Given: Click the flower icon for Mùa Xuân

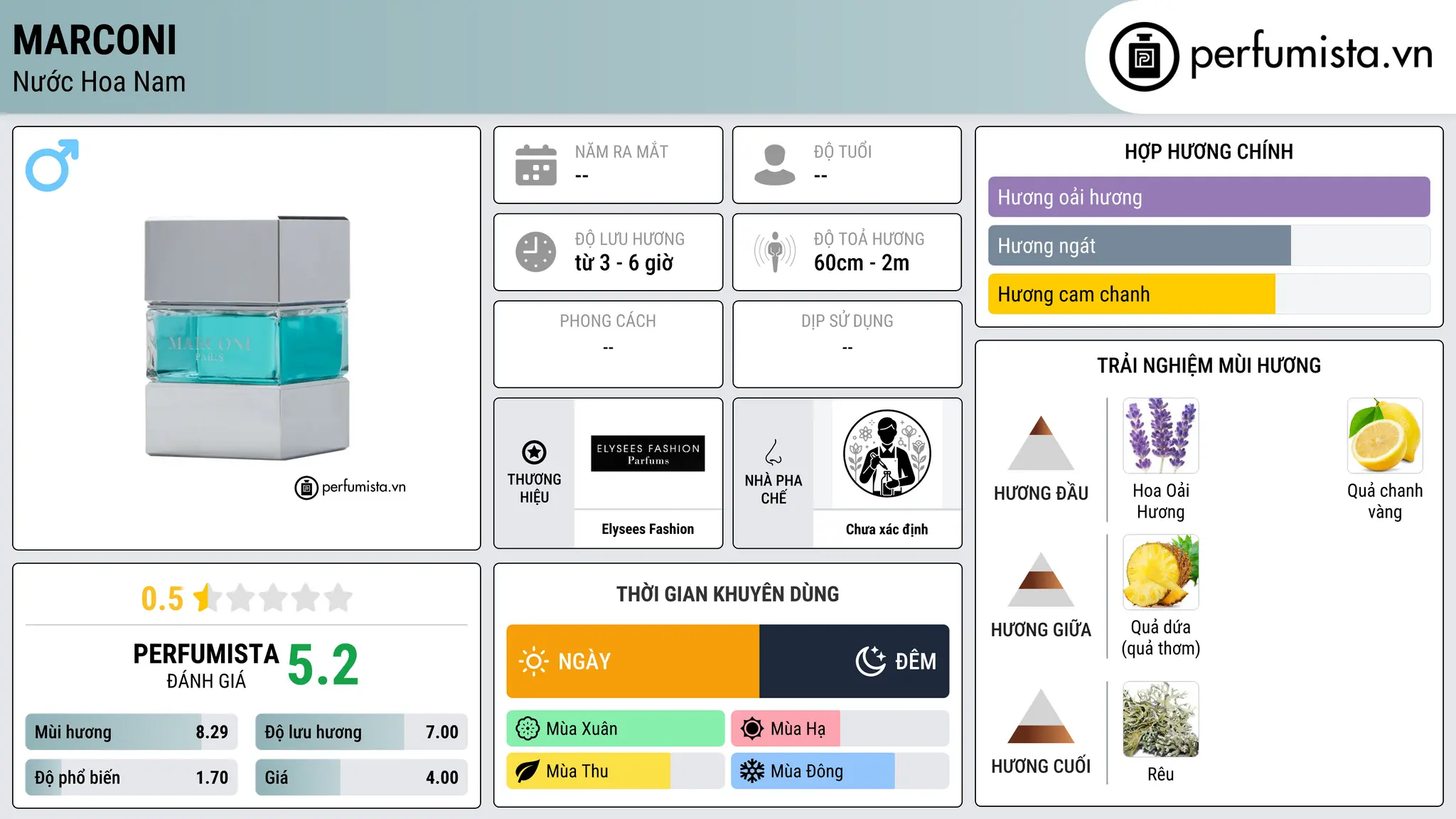Looking at the screenshot, I should [x=528, y=729].
